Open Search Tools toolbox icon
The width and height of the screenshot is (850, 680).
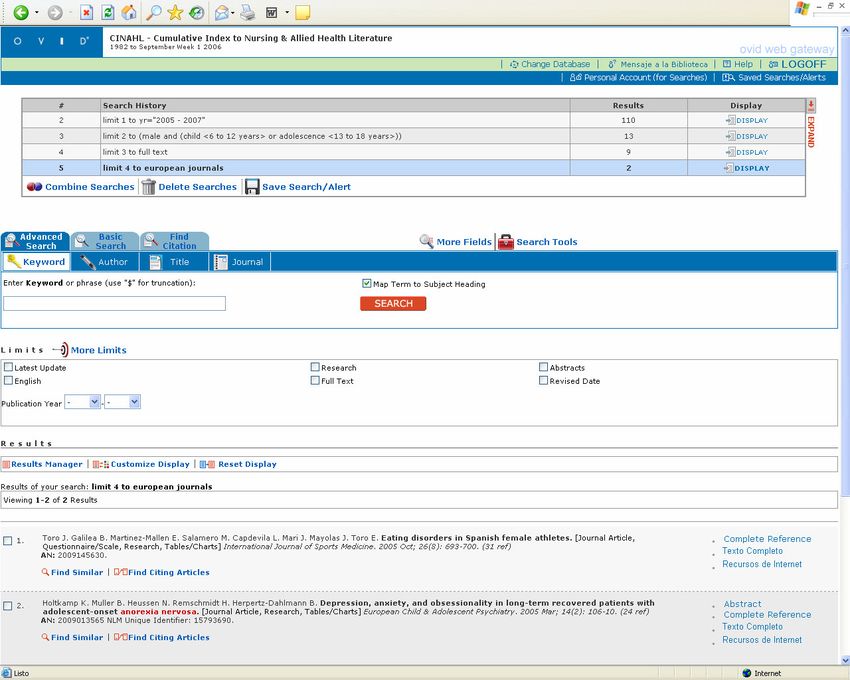tap(506, 242)
